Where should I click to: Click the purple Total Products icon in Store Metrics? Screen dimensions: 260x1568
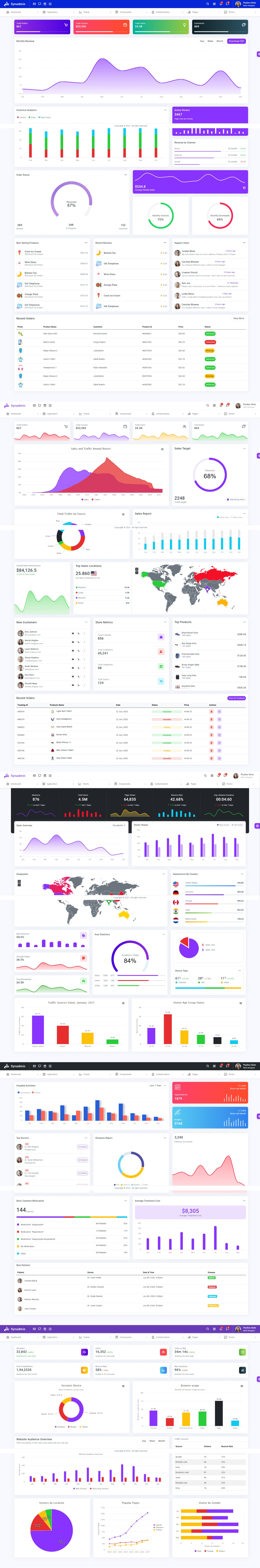[x=161, y=637]
